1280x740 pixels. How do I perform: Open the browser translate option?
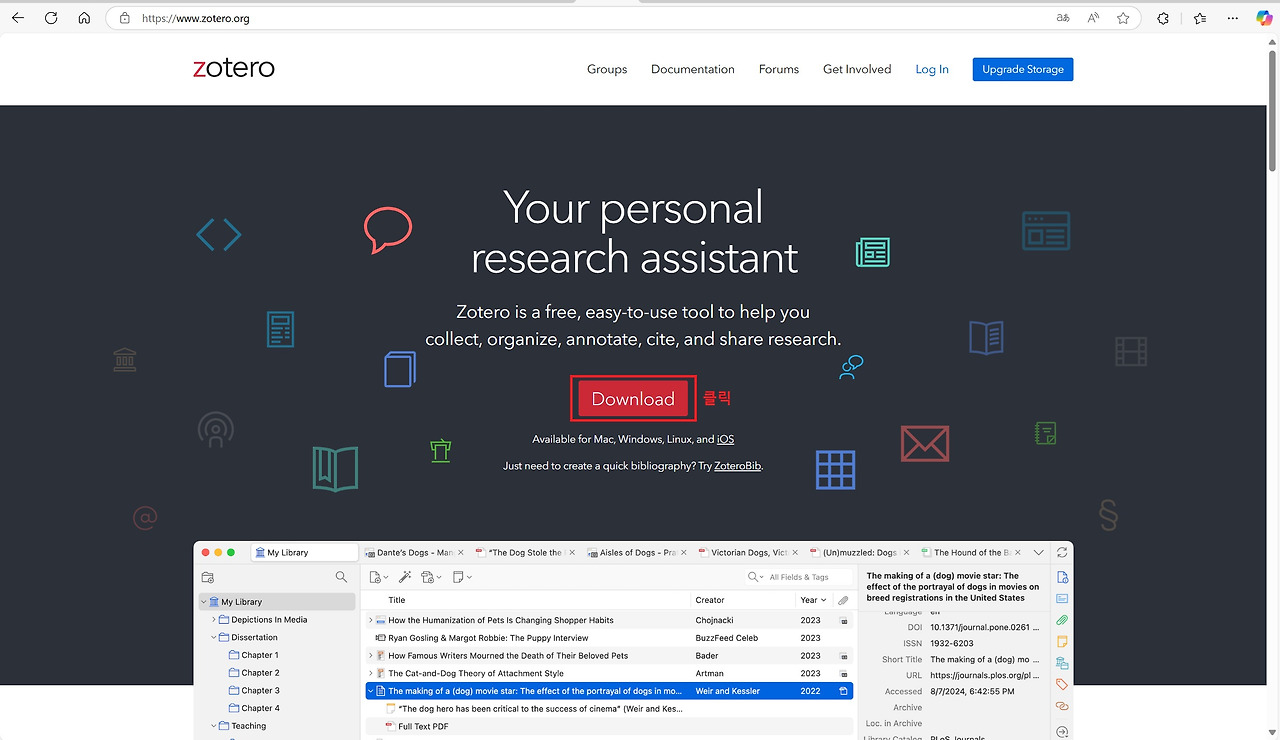1063,18
